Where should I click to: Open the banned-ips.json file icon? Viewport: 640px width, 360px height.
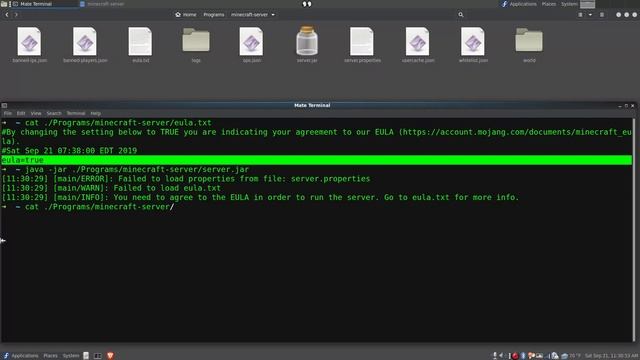pos(29,41)
